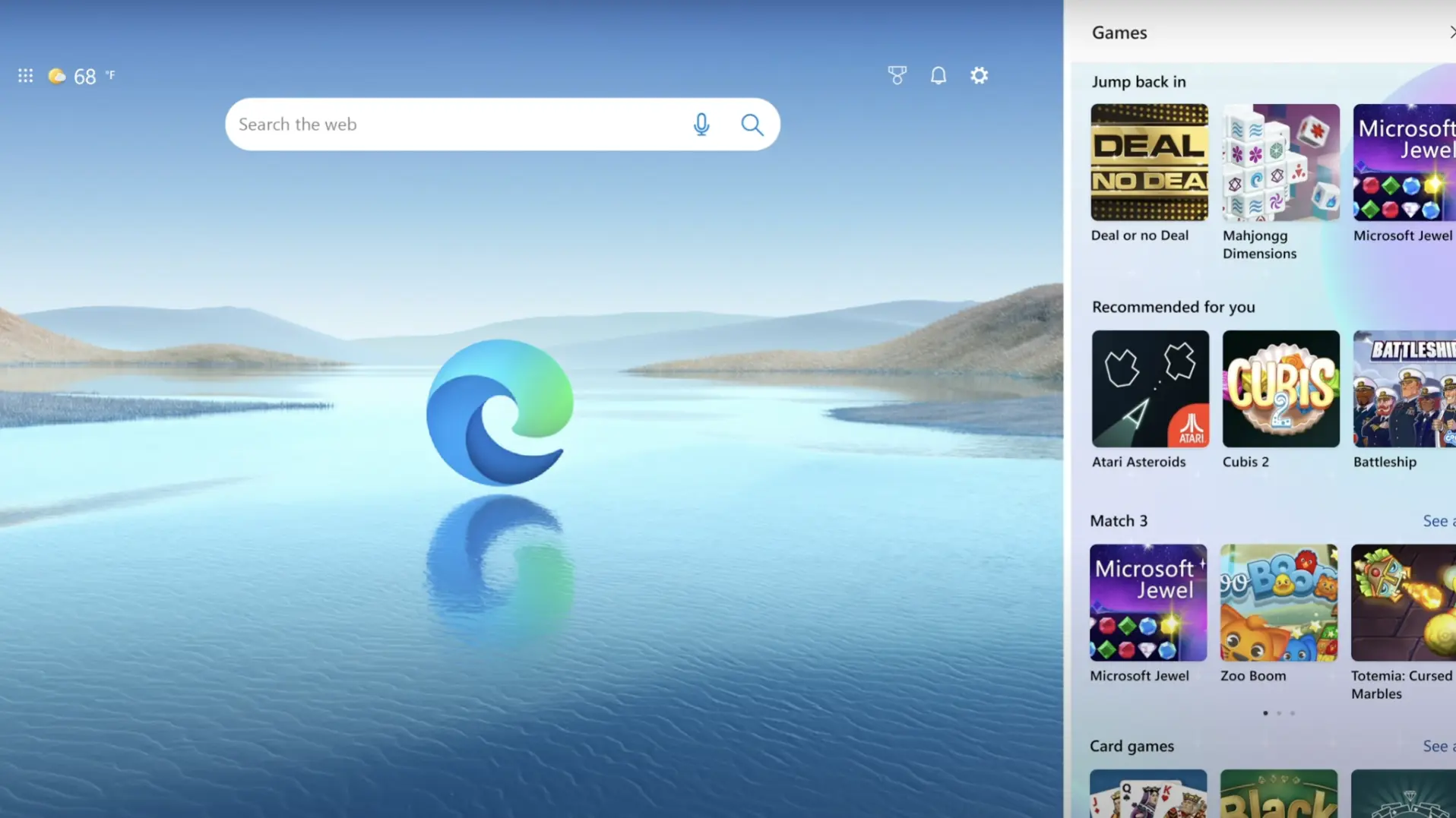The image size is (1456, 818).
Task: Click the Recommended for you heading
Action: tap(1173, 307)
